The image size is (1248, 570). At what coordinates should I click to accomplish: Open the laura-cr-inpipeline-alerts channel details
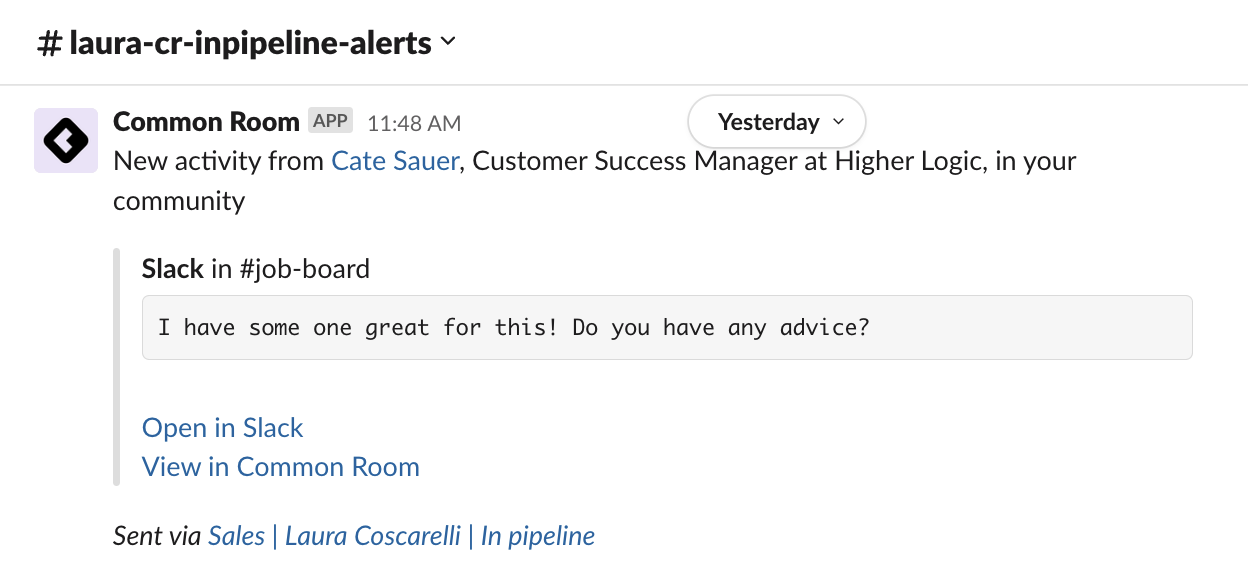click(x=250, y=44)
